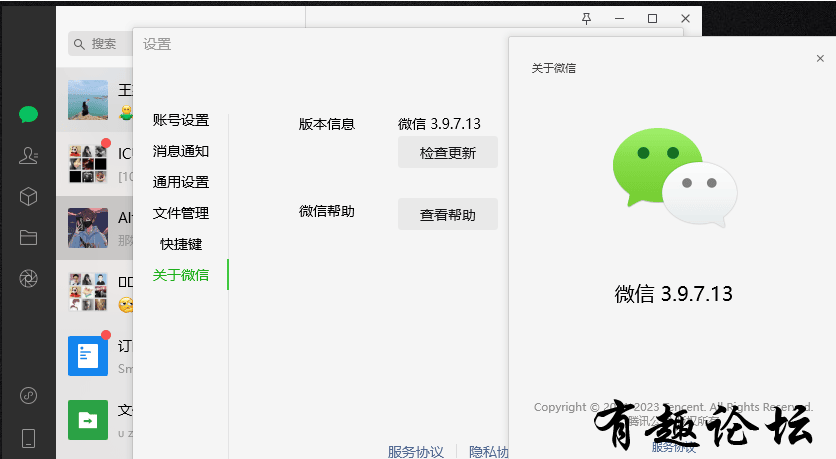Open the Chats icon in WeChat sidebar
The height and width of the screenshot is (459, 836).
point(28,114)
